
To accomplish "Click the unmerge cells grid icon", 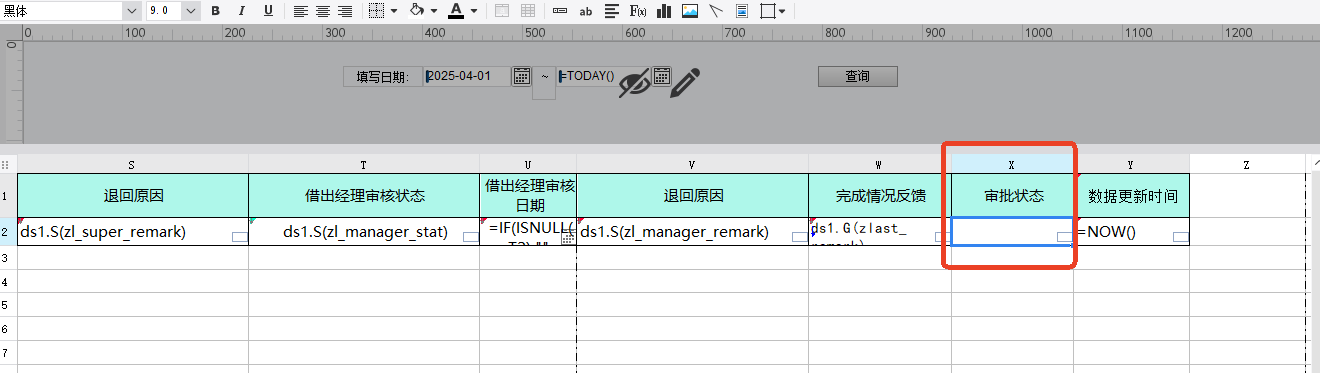I will point(527,11).
